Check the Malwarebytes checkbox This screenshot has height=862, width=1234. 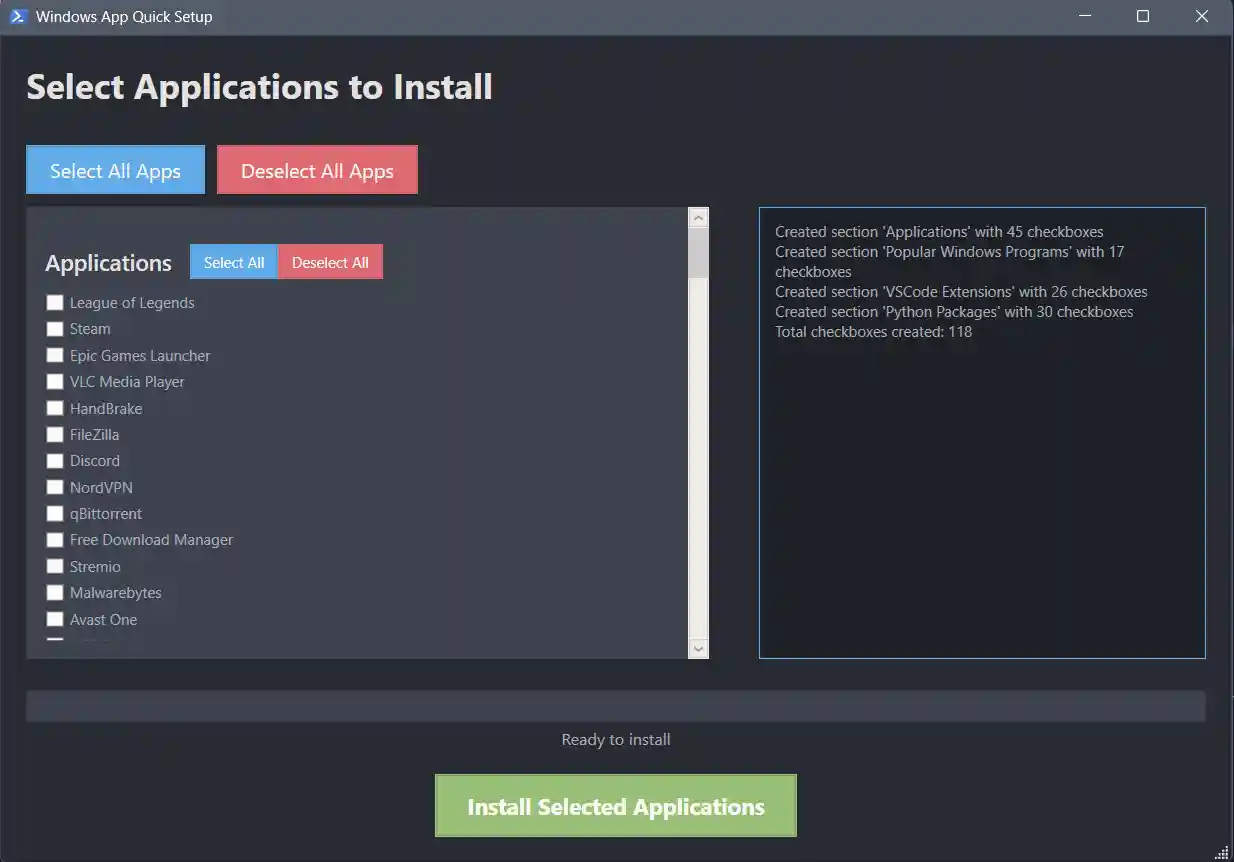click(55, 592)
